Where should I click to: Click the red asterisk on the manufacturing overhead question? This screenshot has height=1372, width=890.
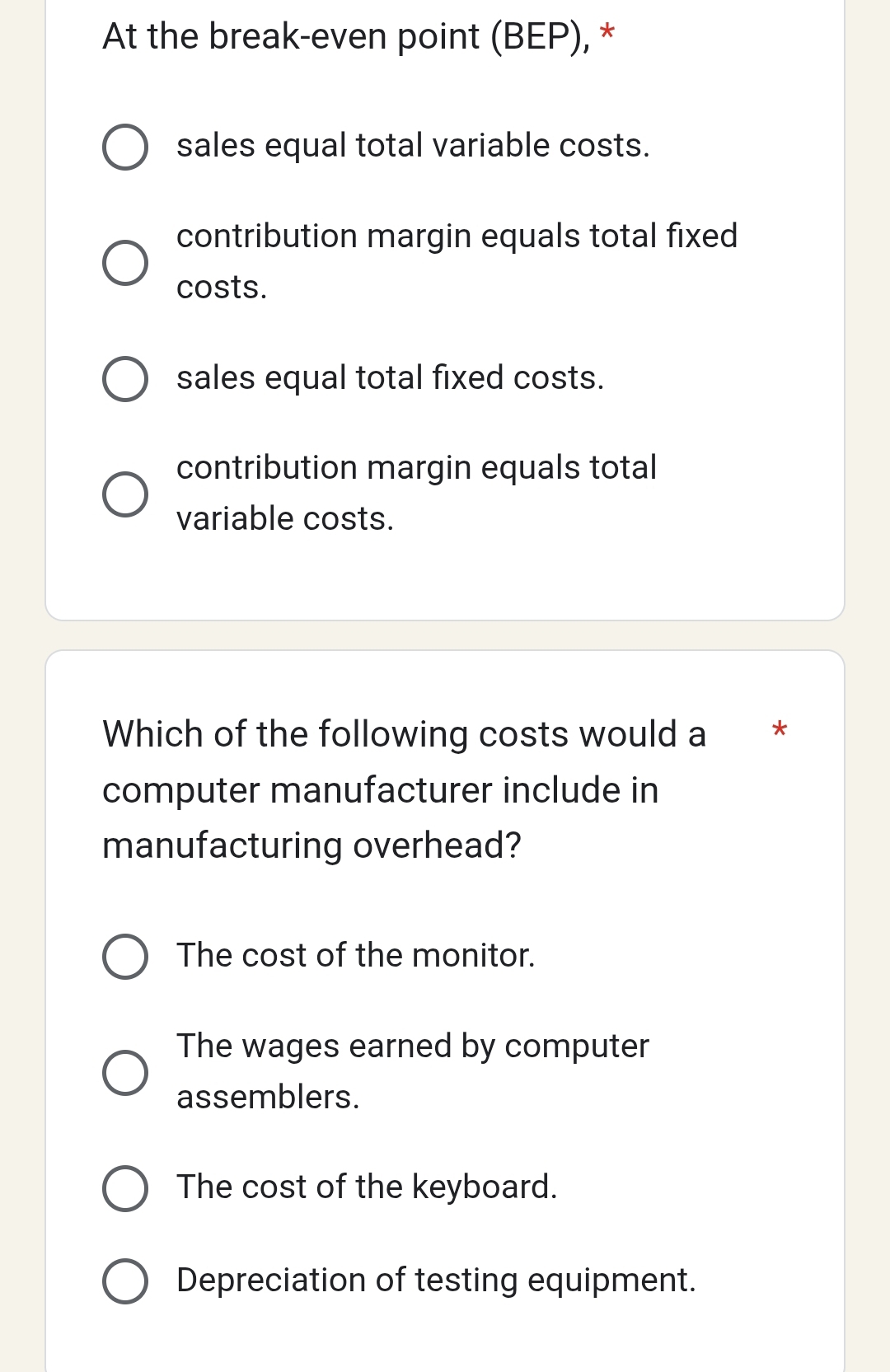tap(779, 730)
